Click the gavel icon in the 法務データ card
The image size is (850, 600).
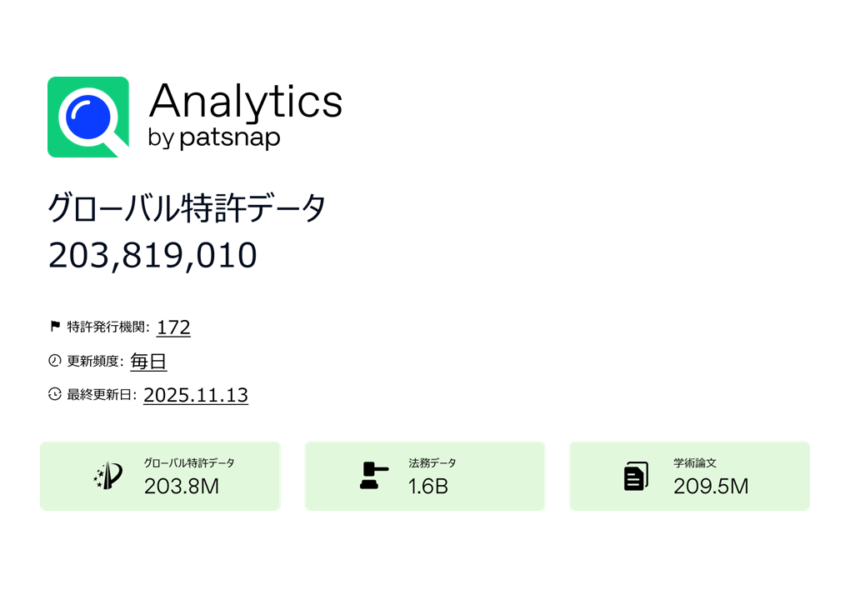pos(373,476)
